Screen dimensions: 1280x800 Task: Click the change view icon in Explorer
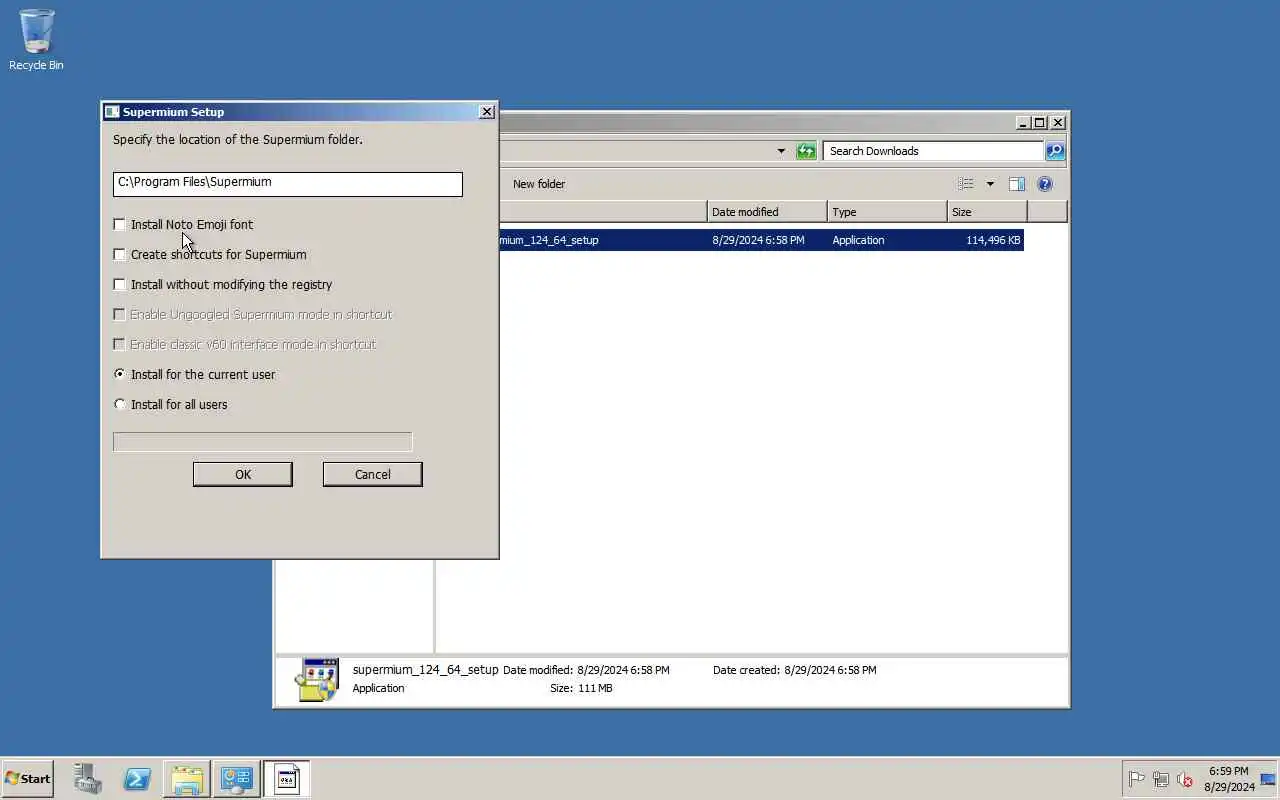click(x=966, y=184)
